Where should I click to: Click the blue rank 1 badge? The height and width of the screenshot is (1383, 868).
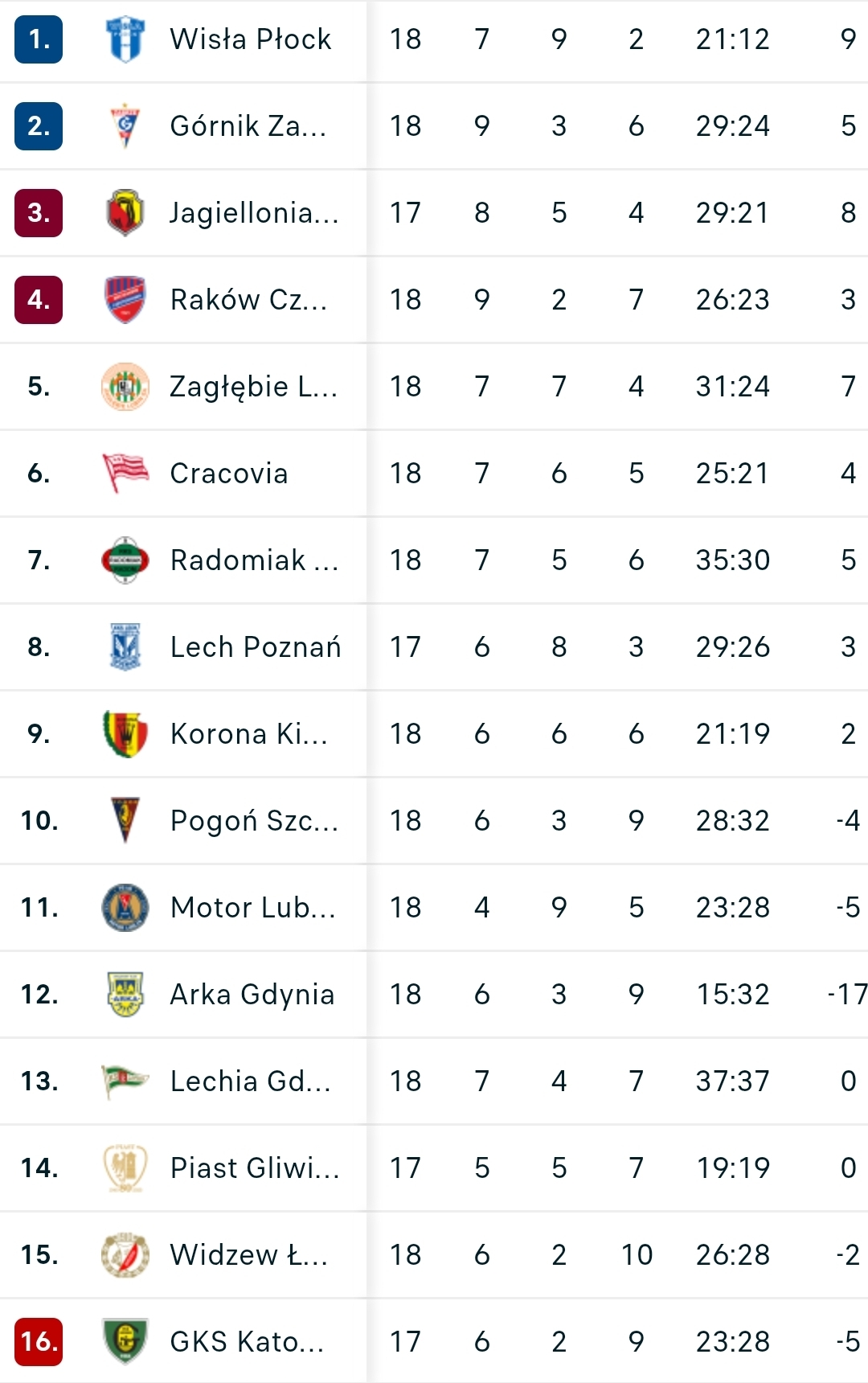click(x=39, y=39)
